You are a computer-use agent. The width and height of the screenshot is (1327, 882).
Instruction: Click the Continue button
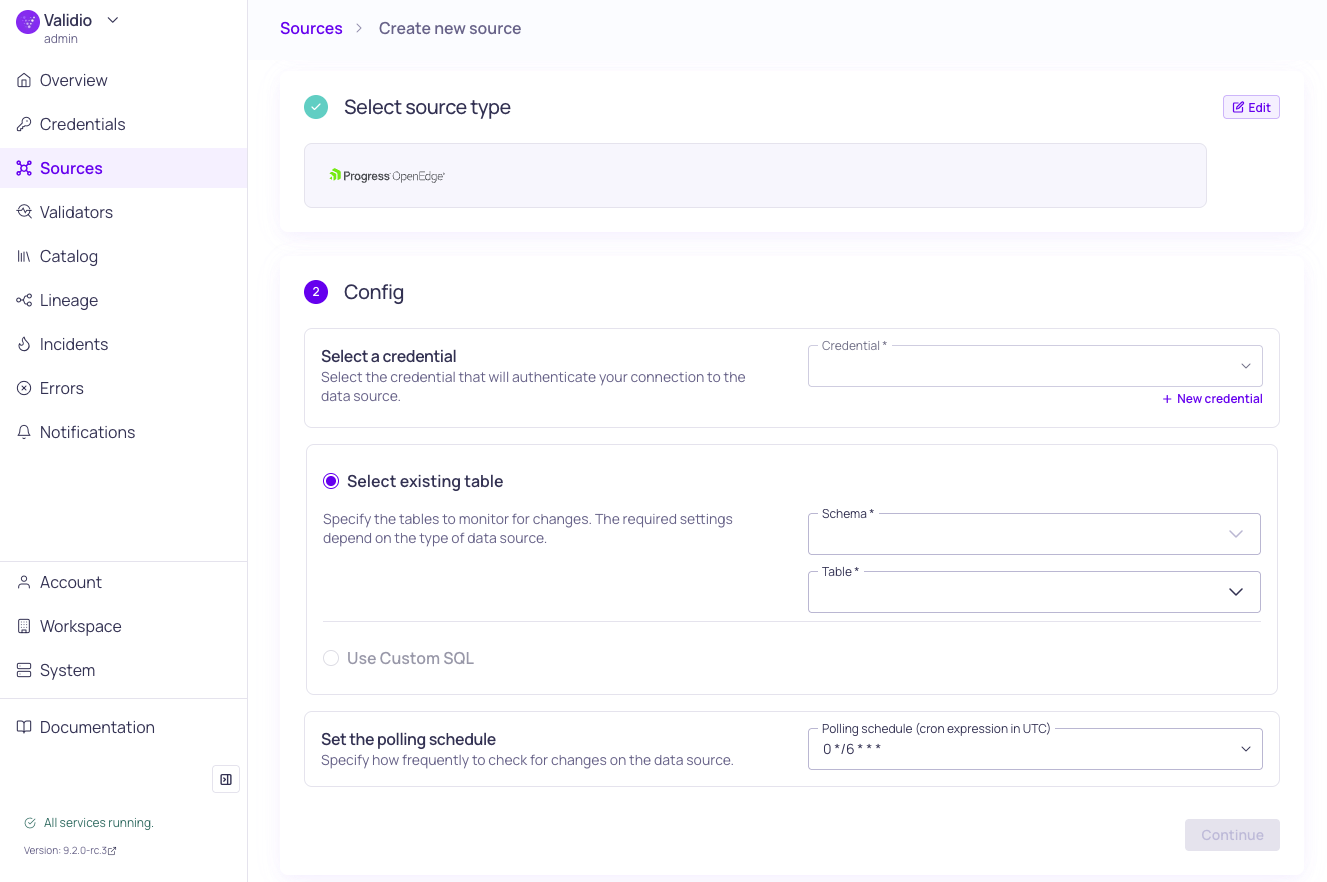pos(1232,835)
